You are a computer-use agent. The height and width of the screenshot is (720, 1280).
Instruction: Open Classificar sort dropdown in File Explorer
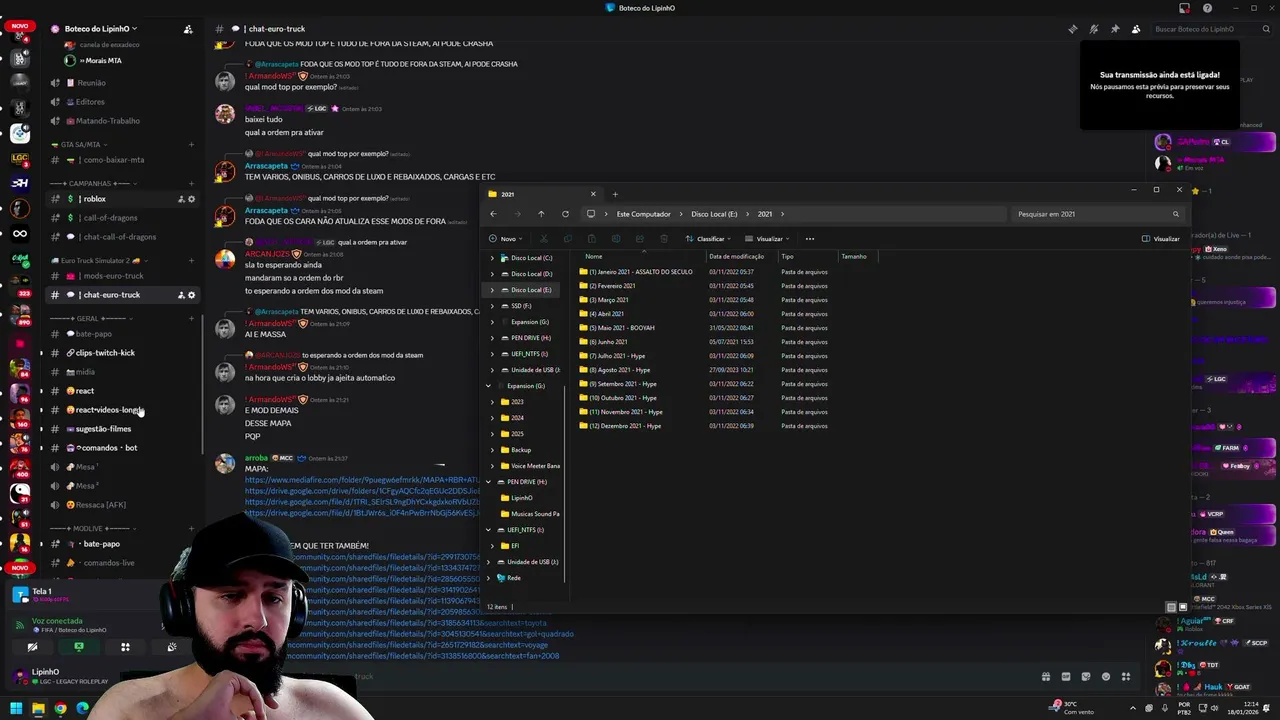tap(708, 239)
